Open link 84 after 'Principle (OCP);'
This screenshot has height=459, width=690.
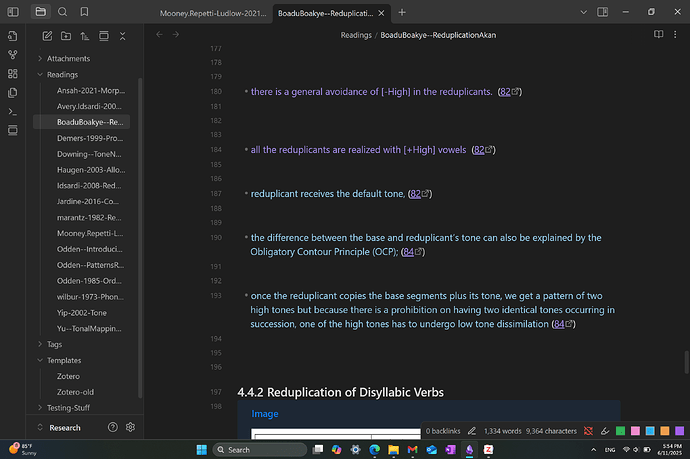point(413,252)
